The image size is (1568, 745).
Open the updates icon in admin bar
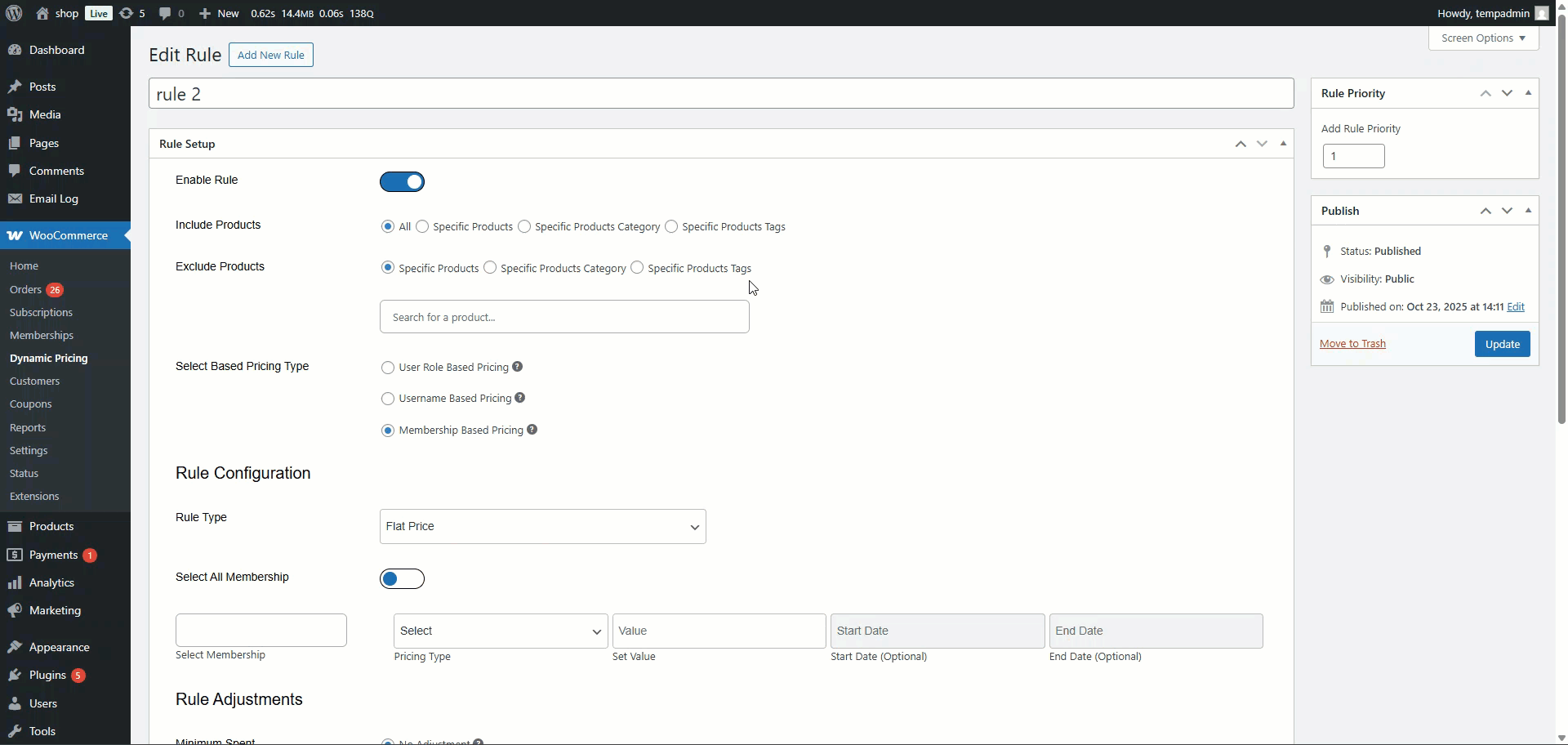coord(127,13)
